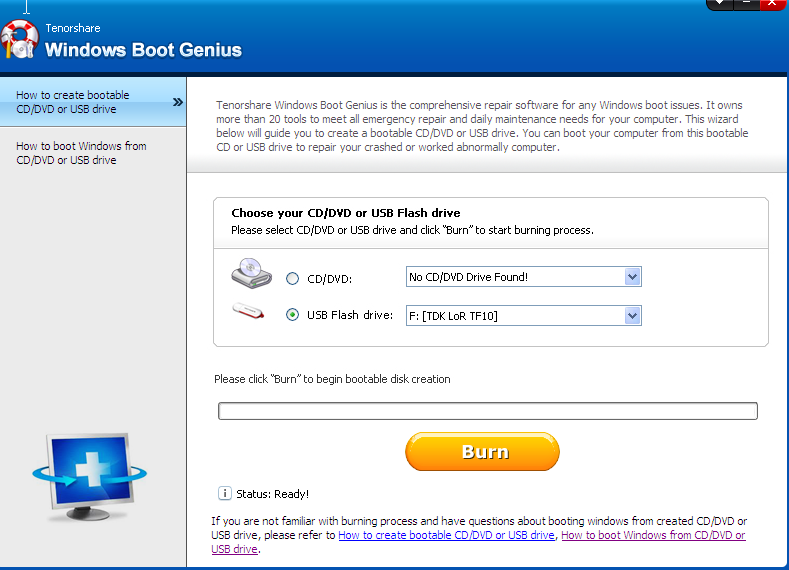This screenshot has width=789, height=570.
Task: Follow 'How to create bootable CD/DVD or USB drive' link
Action: [x=446, y=535]
